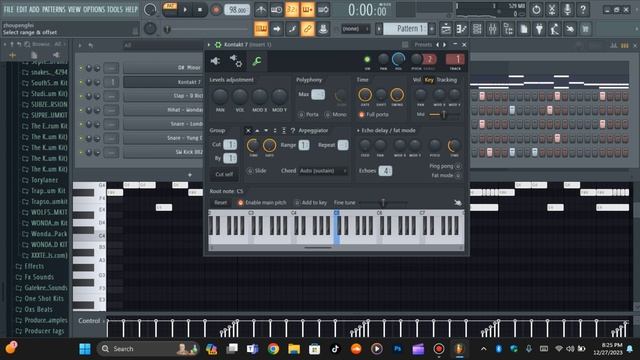Open Kontakt 7 detailed settings gear icon
This screenshot has height=360, width=640.
[236, 61]
